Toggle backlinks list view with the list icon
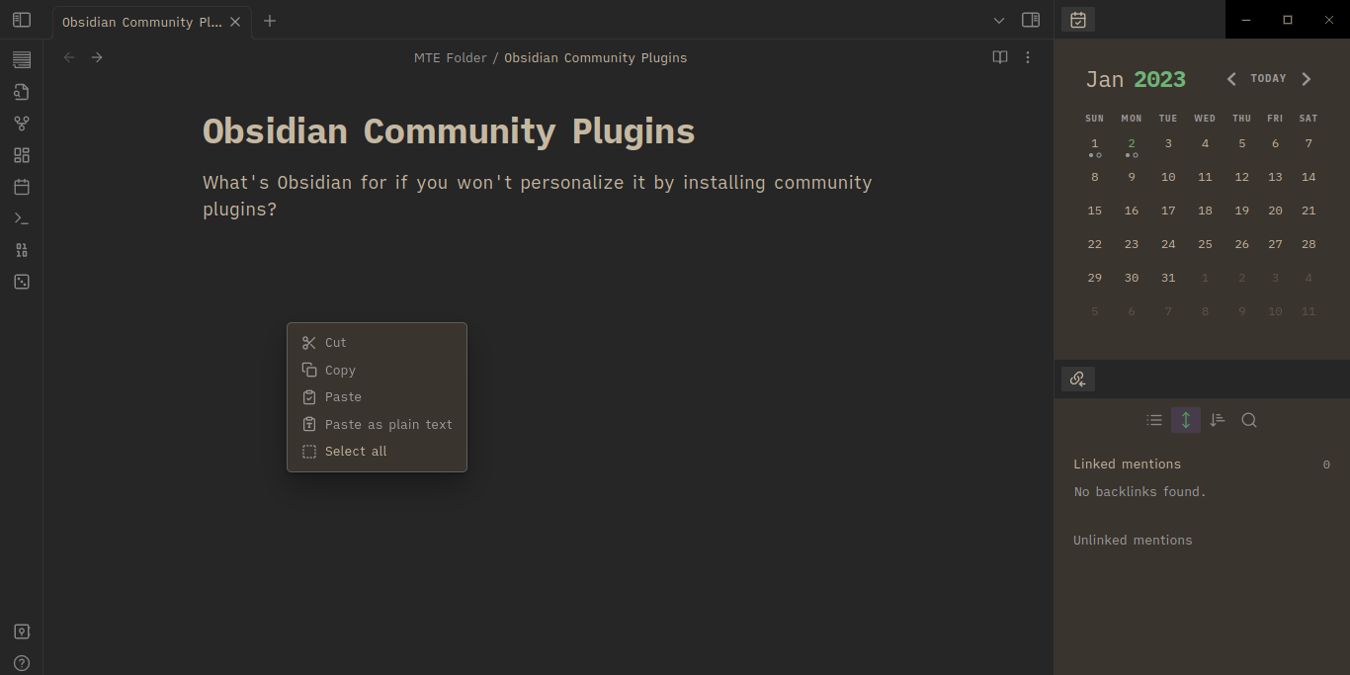Image resolution: width=1350 pixels, height=675 pixels. [1154, 420]
